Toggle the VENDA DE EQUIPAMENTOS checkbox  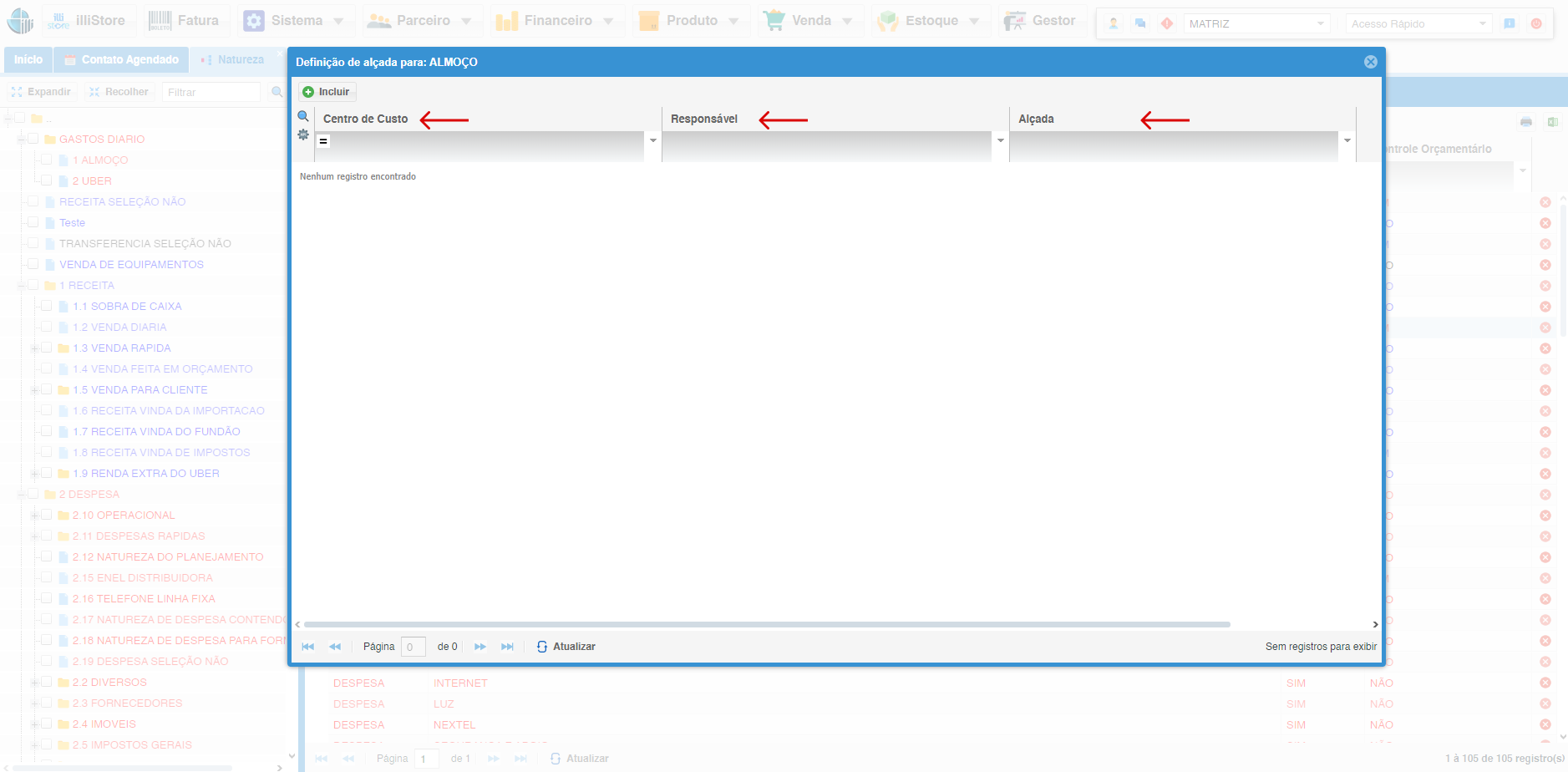(x=33, y=264)
